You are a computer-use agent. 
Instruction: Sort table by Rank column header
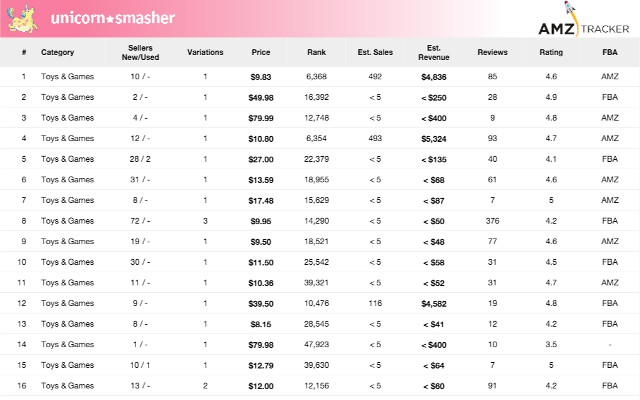point(317,52)
